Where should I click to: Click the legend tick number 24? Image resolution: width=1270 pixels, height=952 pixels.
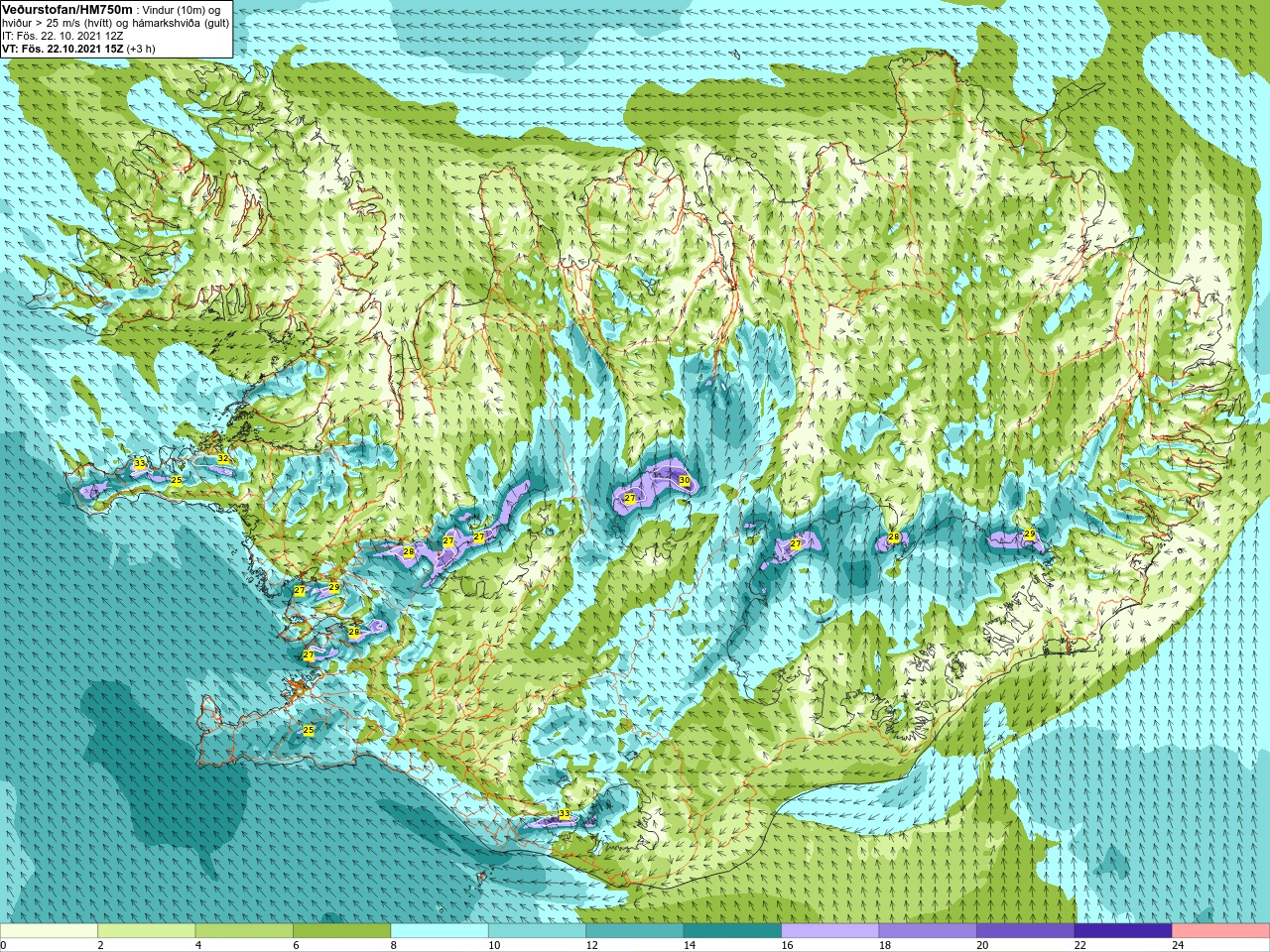point(1178,946)
